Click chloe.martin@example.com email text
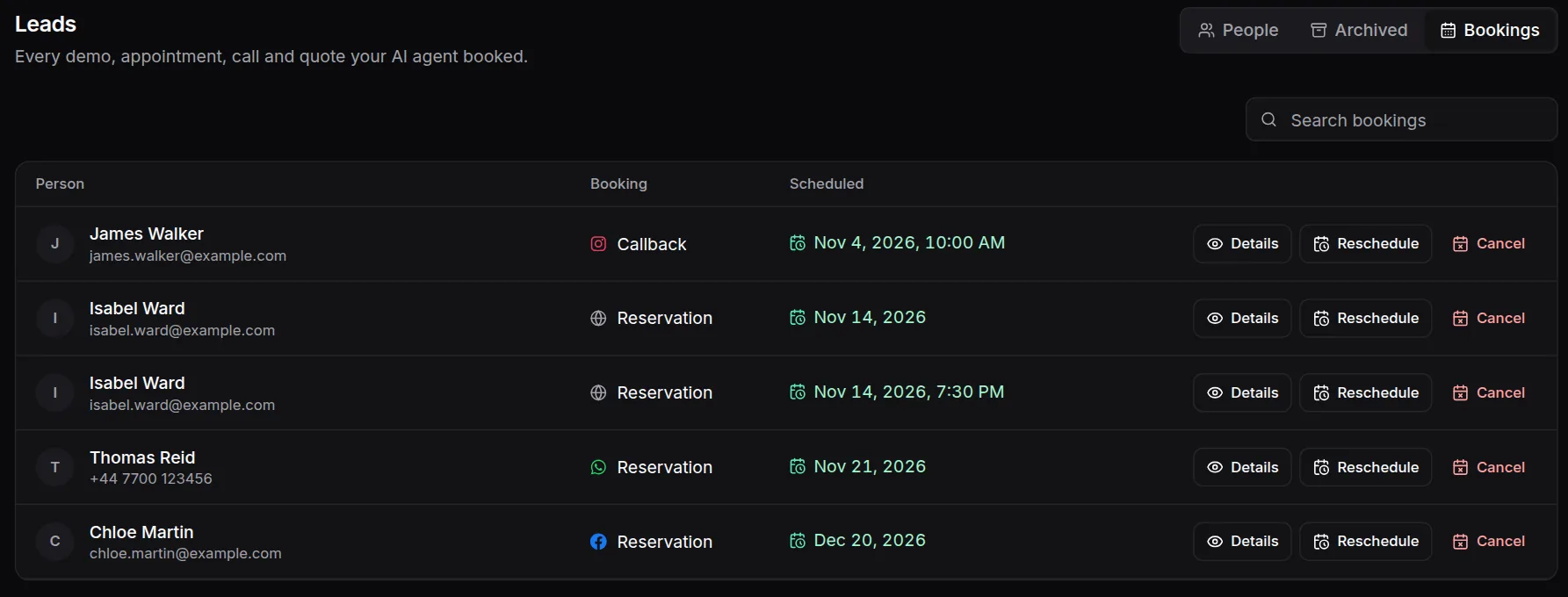The image size is (1568, 597). pyautogui.click(x=185, y=553)
